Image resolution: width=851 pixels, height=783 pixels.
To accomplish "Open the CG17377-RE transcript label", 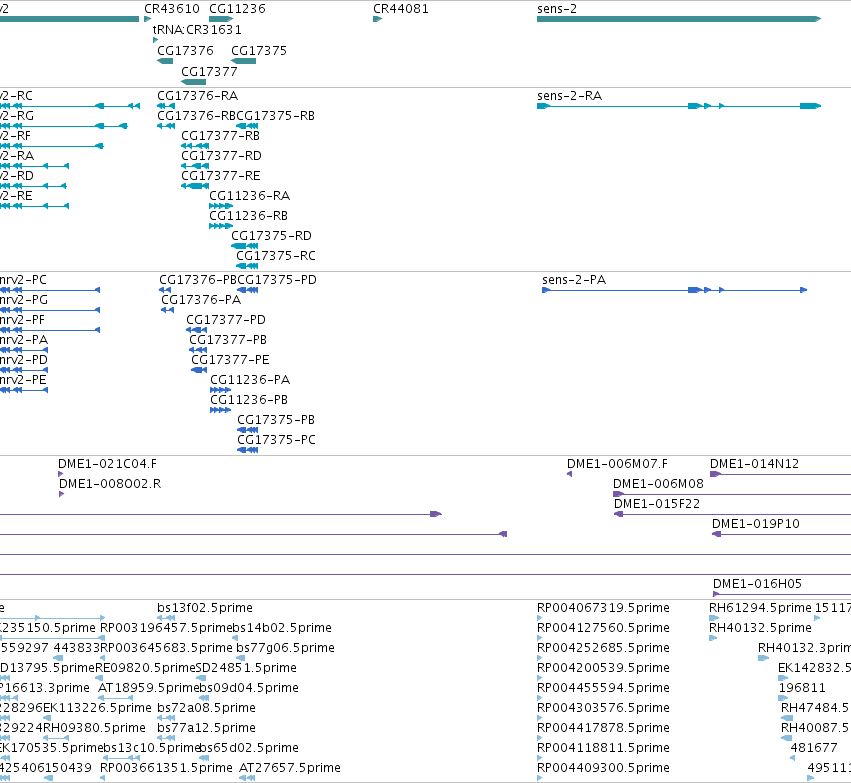I will (x=221, y=176).
